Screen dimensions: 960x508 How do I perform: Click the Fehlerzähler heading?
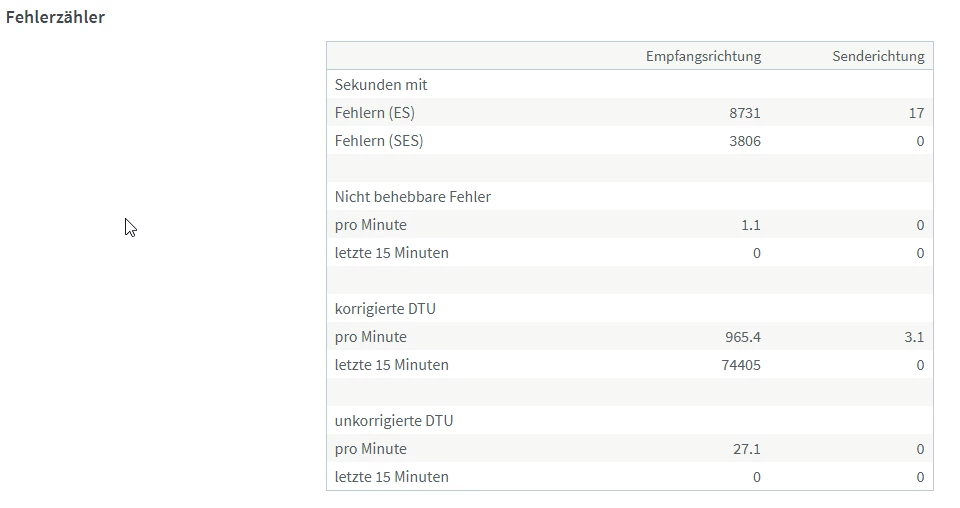tap(55, 17)
